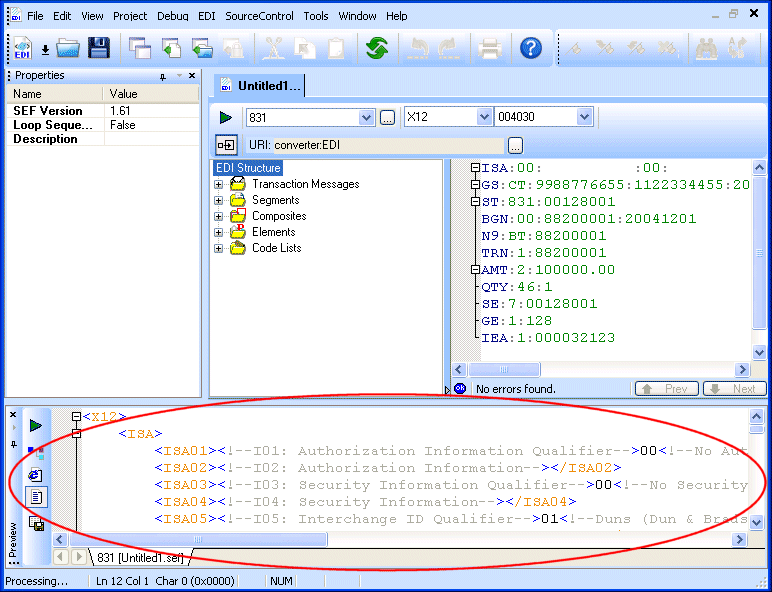This screenshot has width=772, height=592.
Task: Expand the Transaction Messages tree node
Action: click(219, 184)
